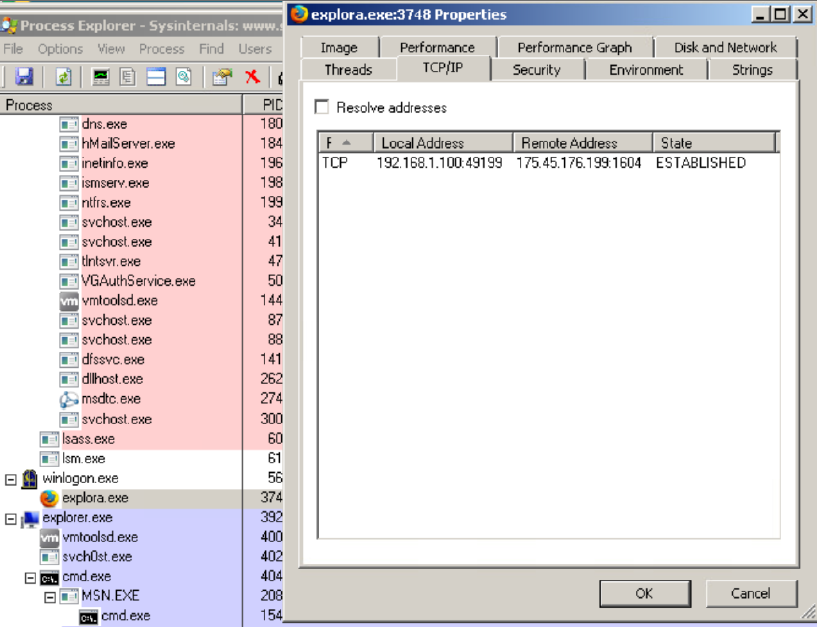Switch to the Image tab

[x=339, y=47]
